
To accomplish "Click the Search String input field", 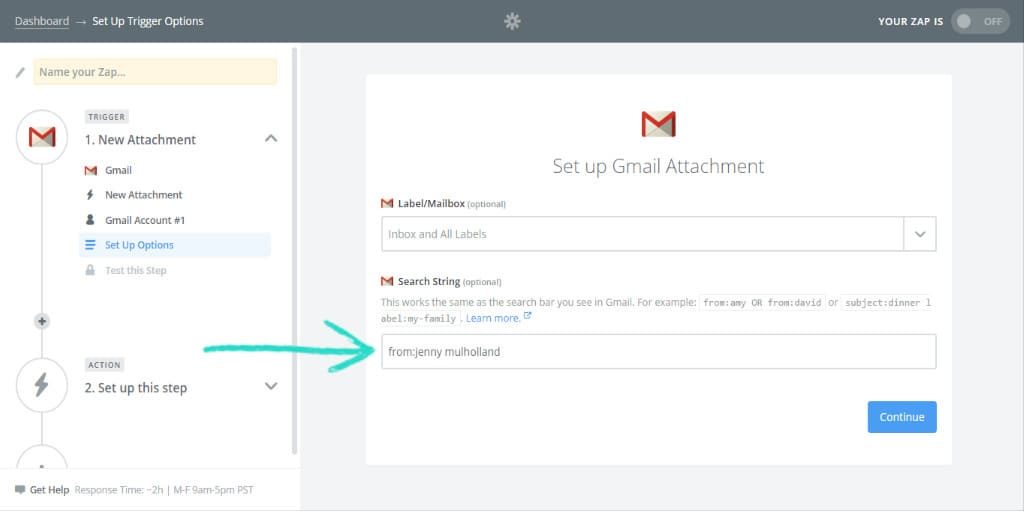I will coord(658,351).
